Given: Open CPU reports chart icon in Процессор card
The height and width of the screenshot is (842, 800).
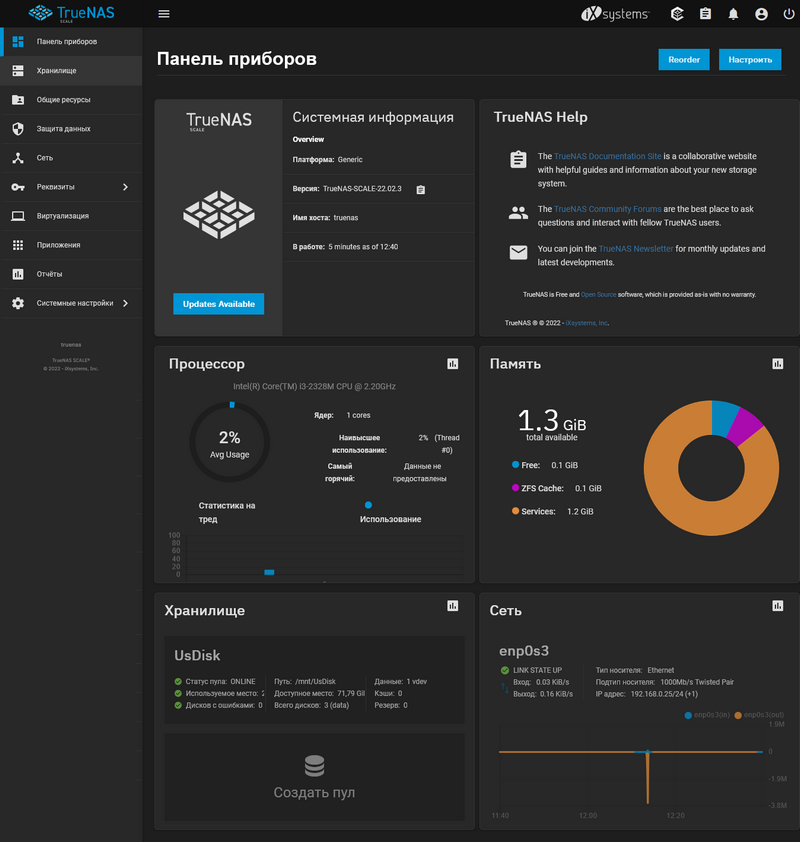Looking at the screenshot, I should tap(453, 364).
